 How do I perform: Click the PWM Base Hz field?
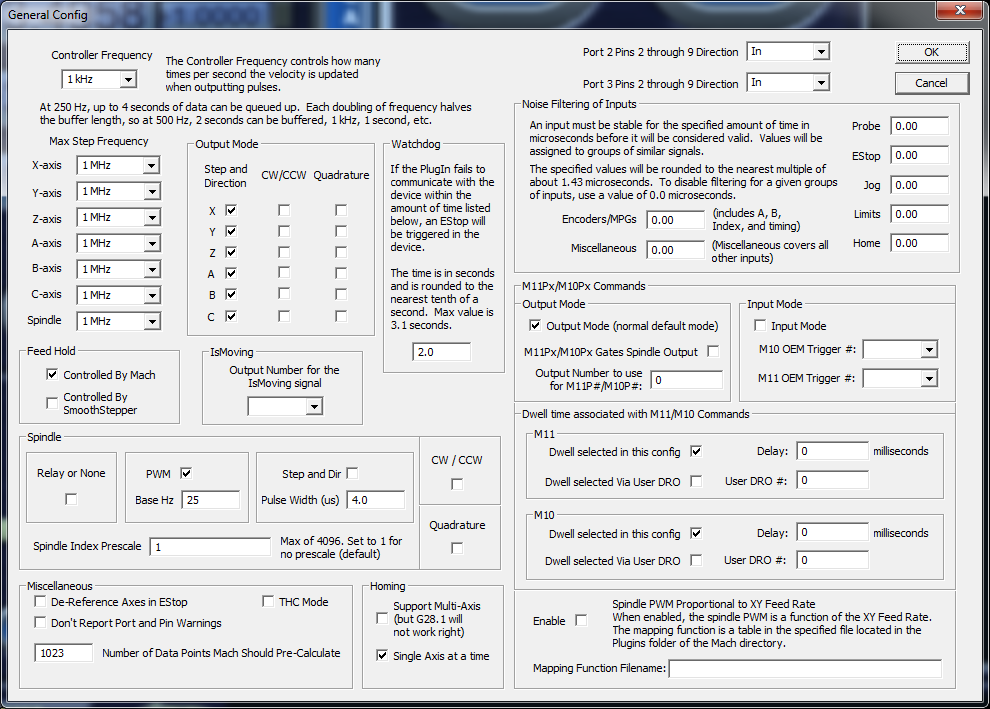211,499
